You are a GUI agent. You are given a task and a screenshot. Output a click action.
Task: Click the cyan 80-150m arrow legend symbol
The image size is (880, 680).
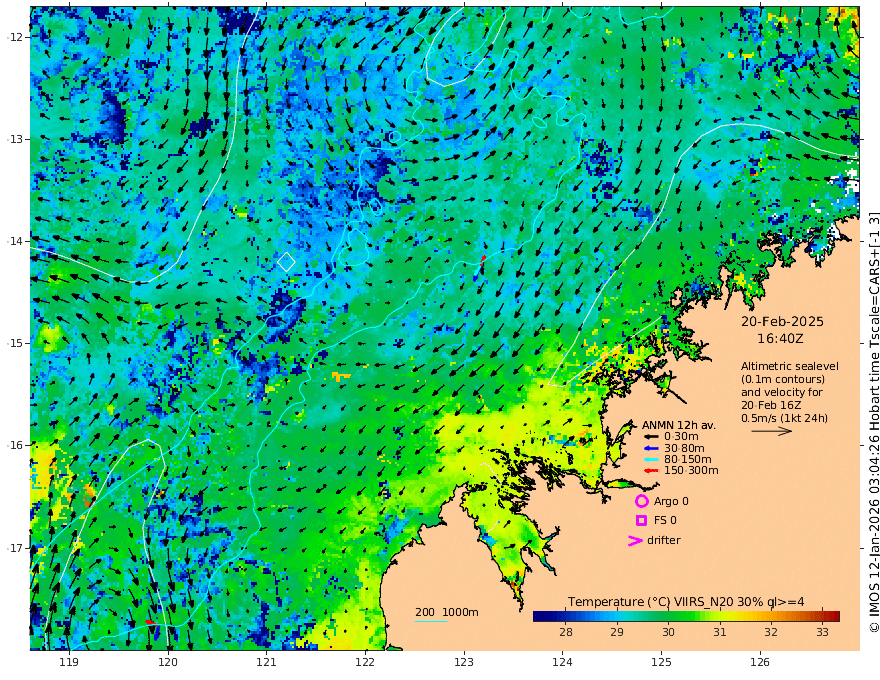651,460
